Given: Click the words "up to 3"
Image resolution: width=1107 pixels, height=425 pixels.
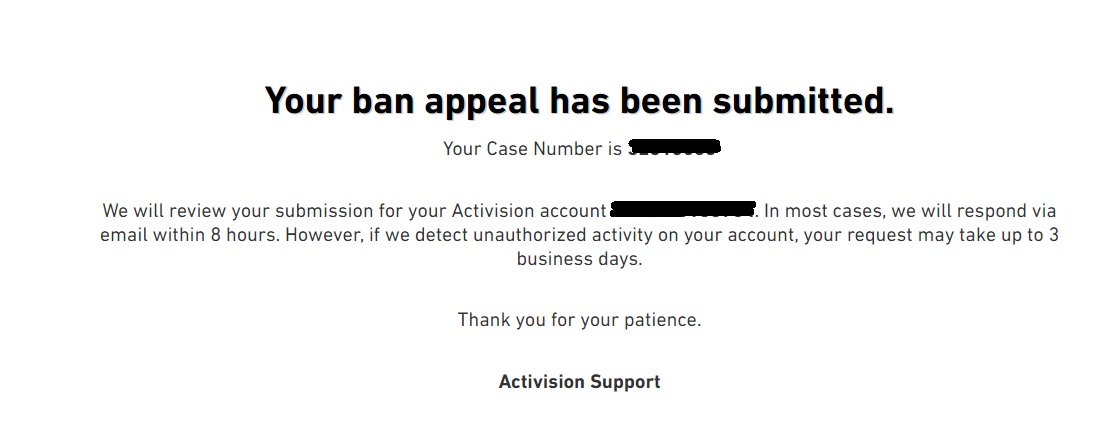Looking at the screenshot, I should coord(1027,235).
